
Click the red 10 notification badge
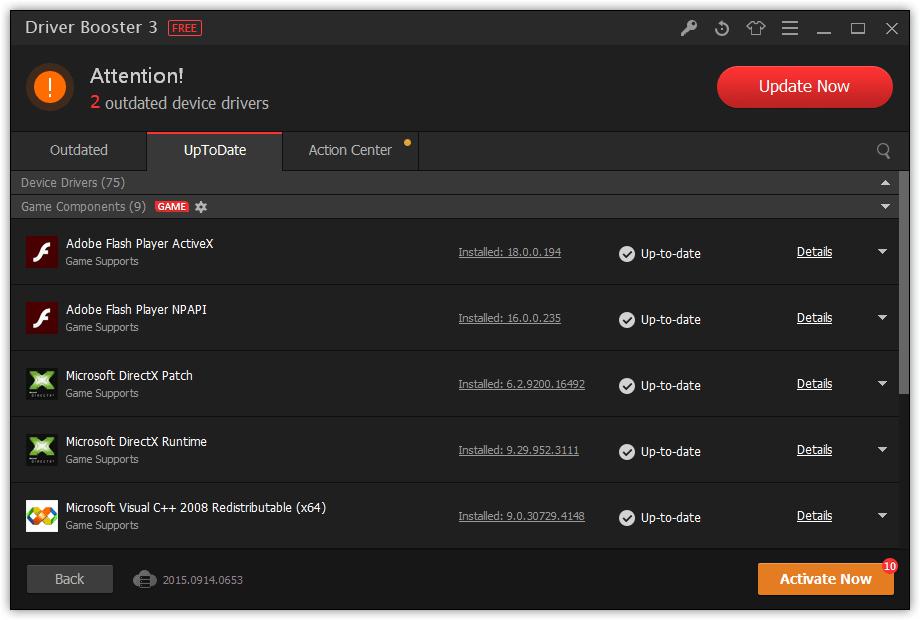889,565
